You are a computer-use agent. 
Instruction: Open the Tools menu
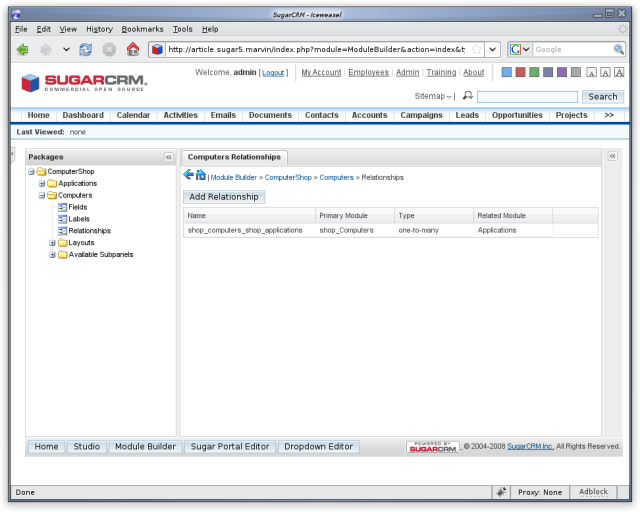click(x=182, y=29)
